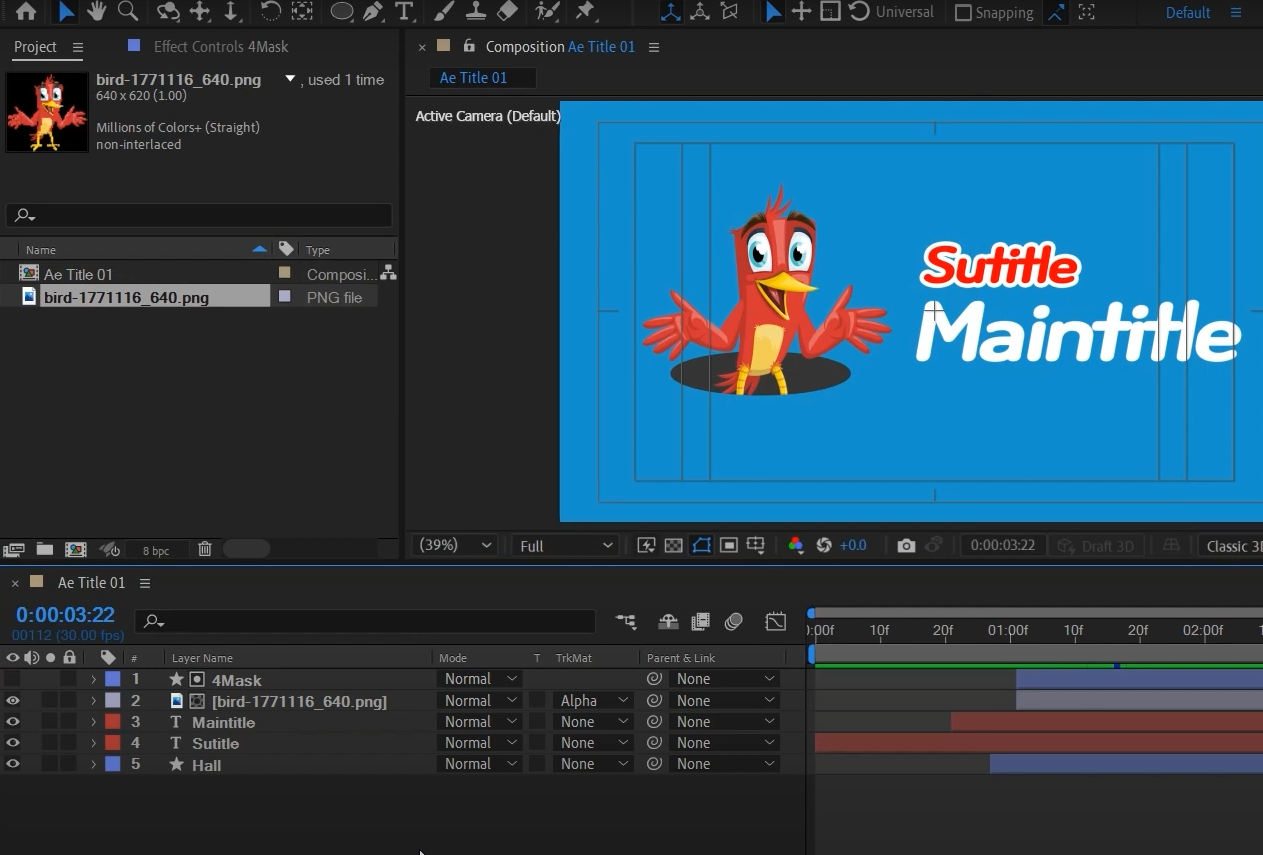Click the Home icon in toolbar
Viewport: 1263px width, 855px height.
[26, 12]
